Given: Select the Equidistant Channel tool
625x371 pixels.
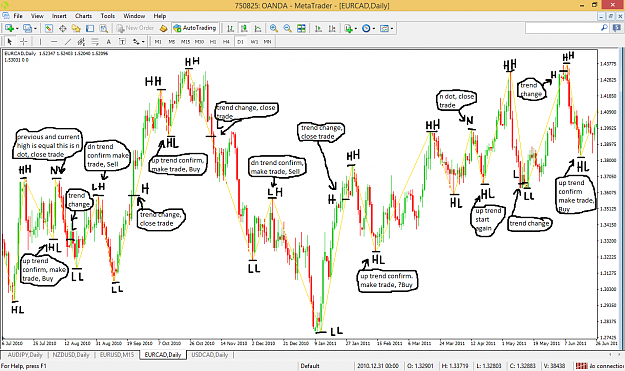Looking at the screenshot, I should (x=81, y=41).
